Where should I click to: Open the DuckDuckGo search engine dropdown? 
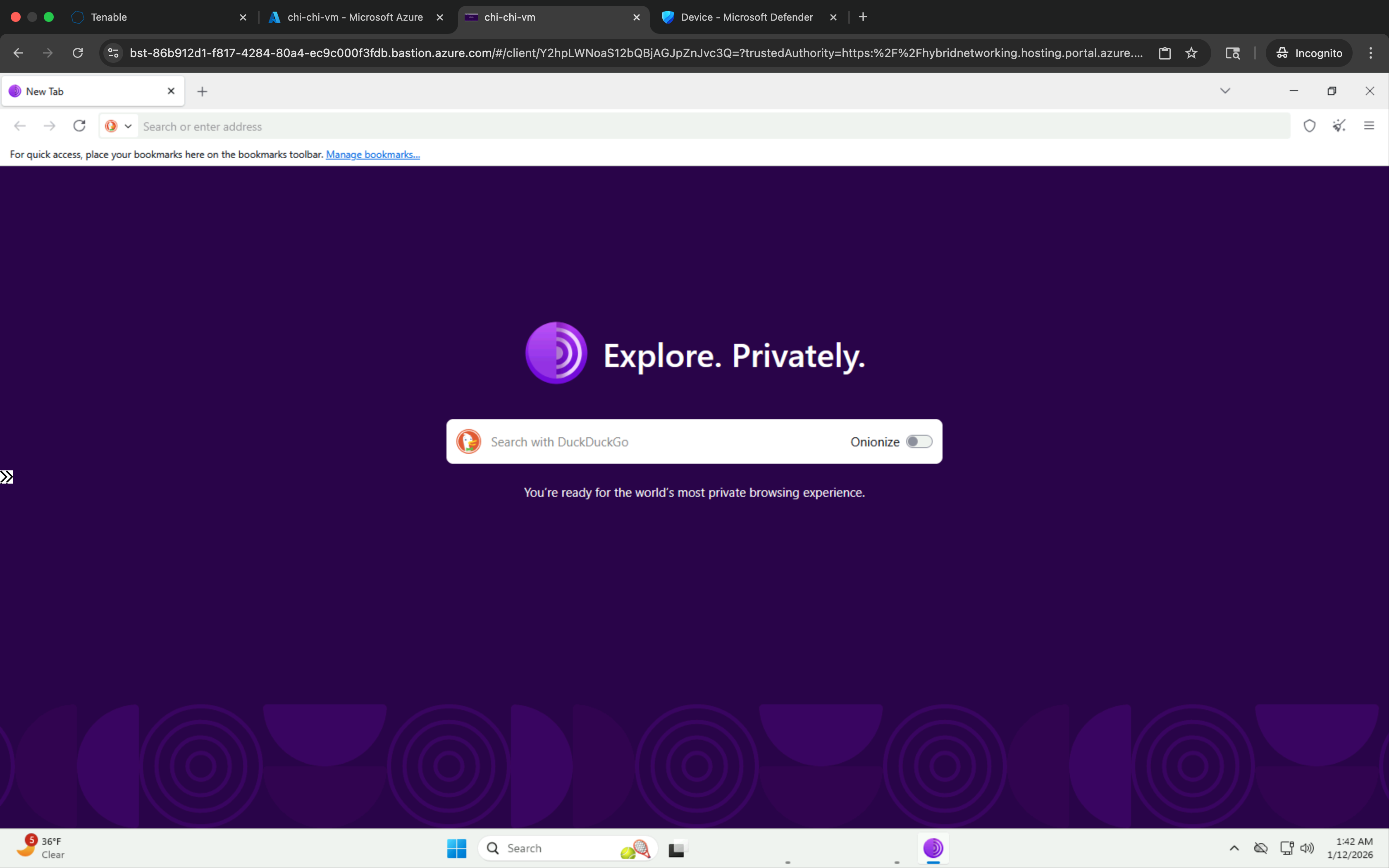click(119, 126)
